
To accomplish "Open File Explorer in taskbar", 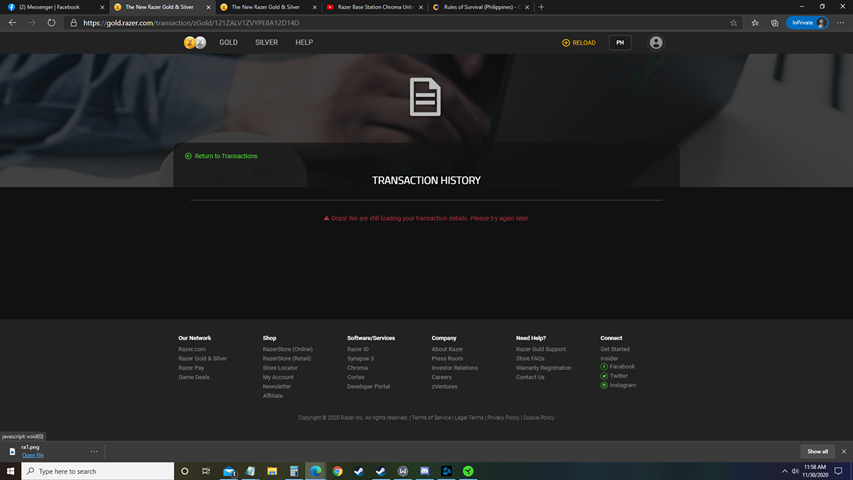I will click(272, 471).
